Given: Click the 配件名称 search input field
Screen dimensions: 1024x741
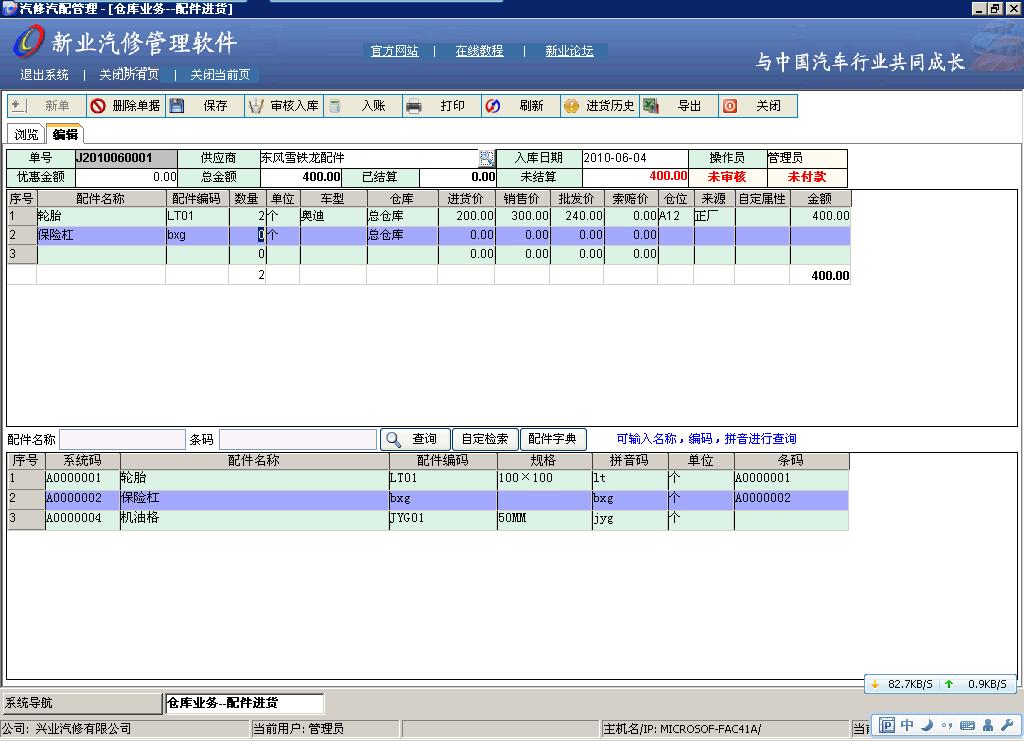Looking at the screenshot, I should click(122, 440).
